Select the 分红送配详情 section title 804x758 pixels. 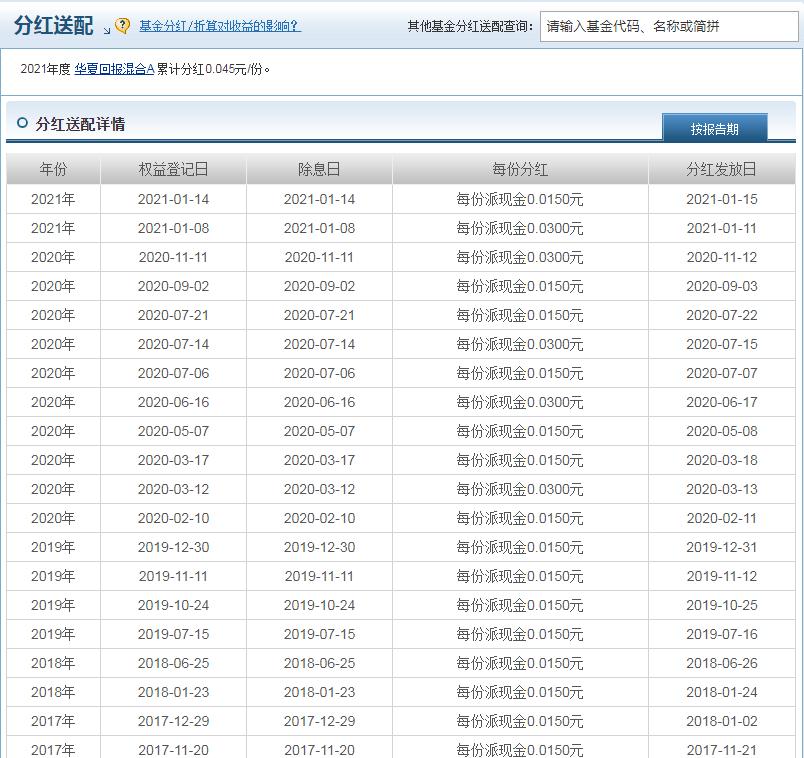[81, 124]
